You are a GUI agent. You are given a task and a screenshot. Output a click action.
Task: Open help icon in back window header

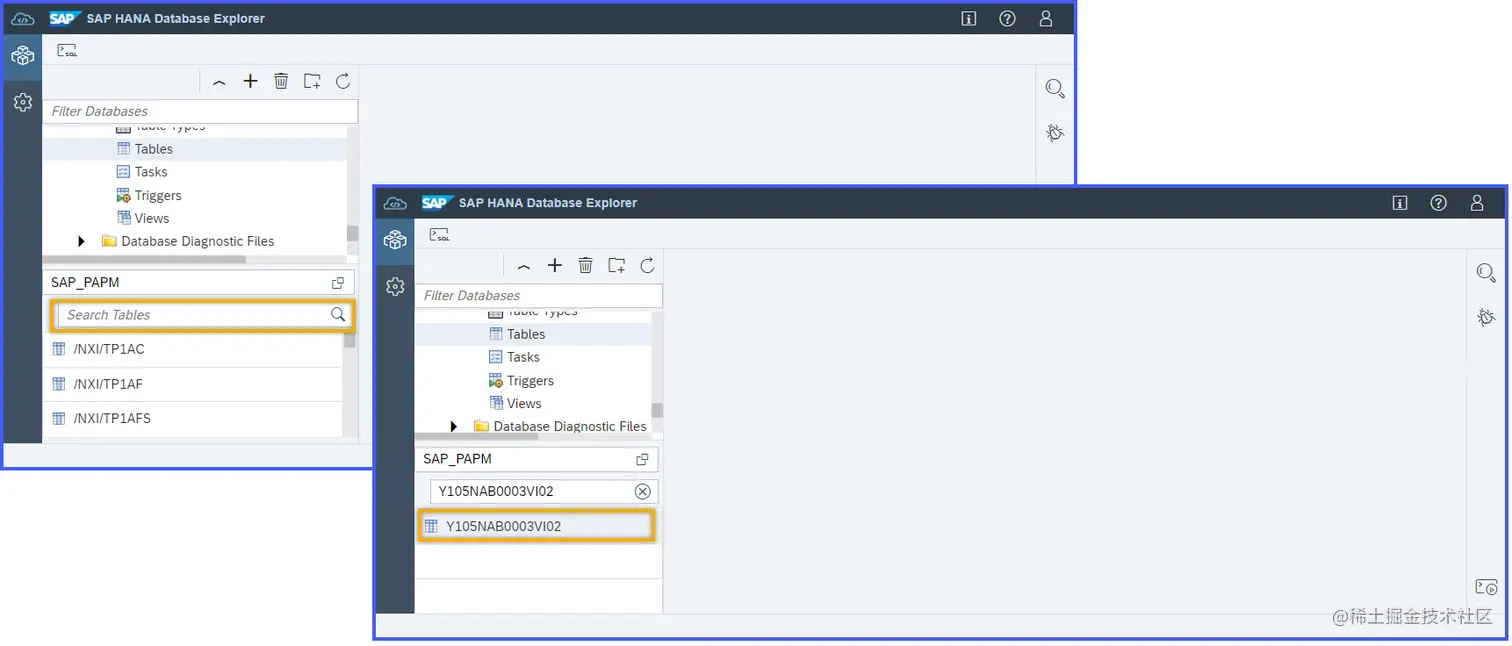1007,18
